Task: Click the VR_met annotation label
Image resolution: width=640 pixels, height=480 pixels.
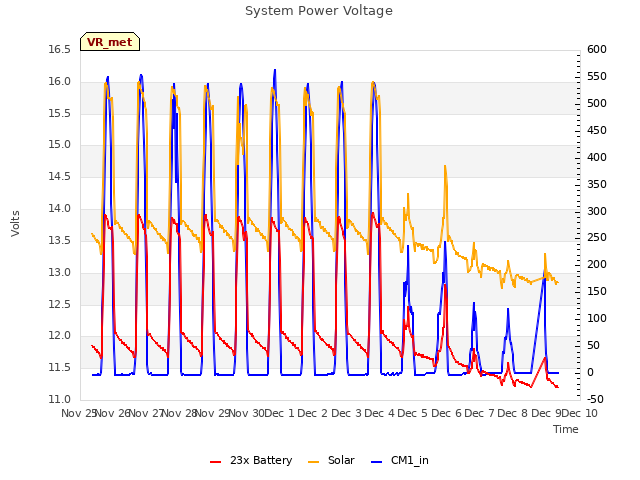Action: coord(110,42)
